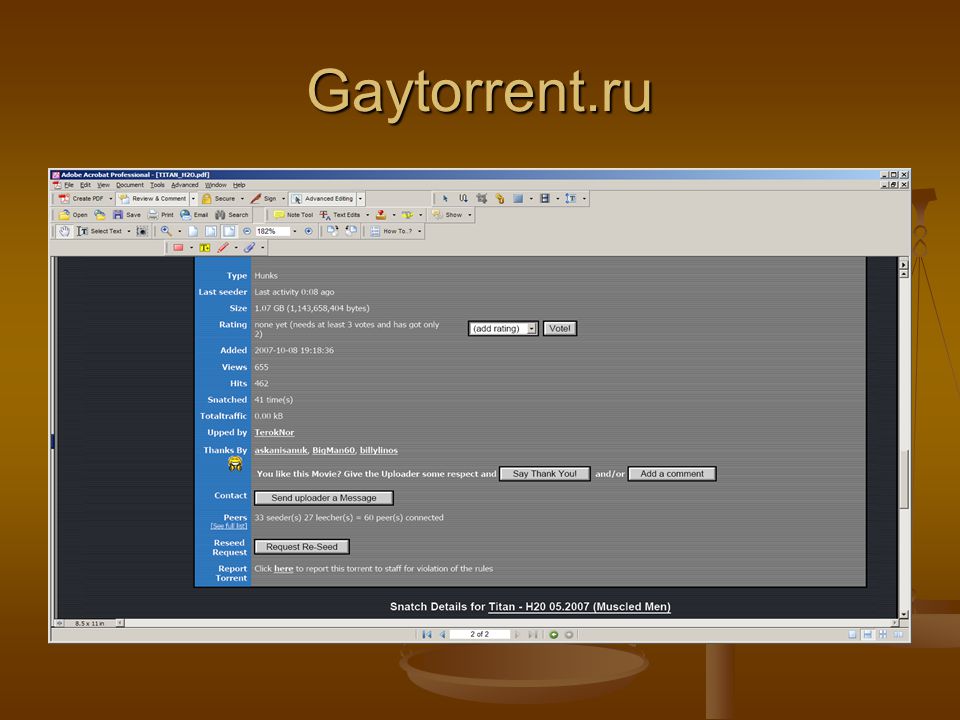Select the Hand tool
The width and height of the screenshot is (960, 720).
[x=64, y=231]
